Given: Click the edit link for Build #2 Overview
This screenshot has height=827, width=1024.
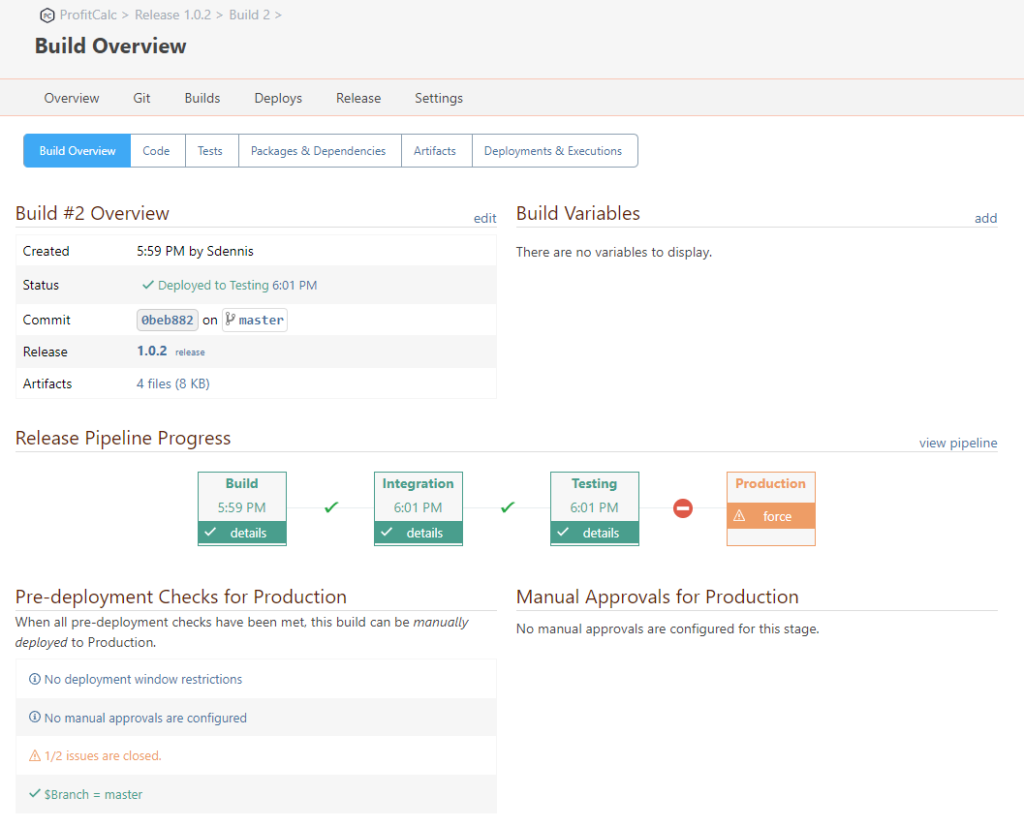Looking at the screenshot, I should tap(485, 218).
